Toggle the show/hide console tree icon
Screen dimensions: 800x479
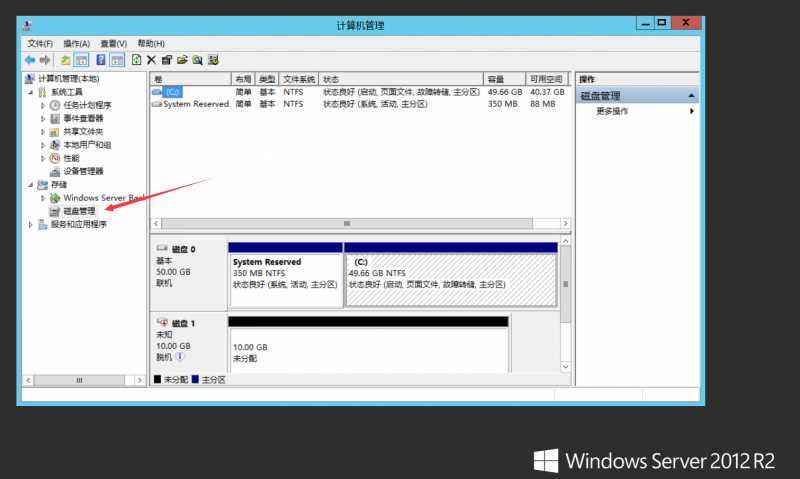click(x=82, y=60)
